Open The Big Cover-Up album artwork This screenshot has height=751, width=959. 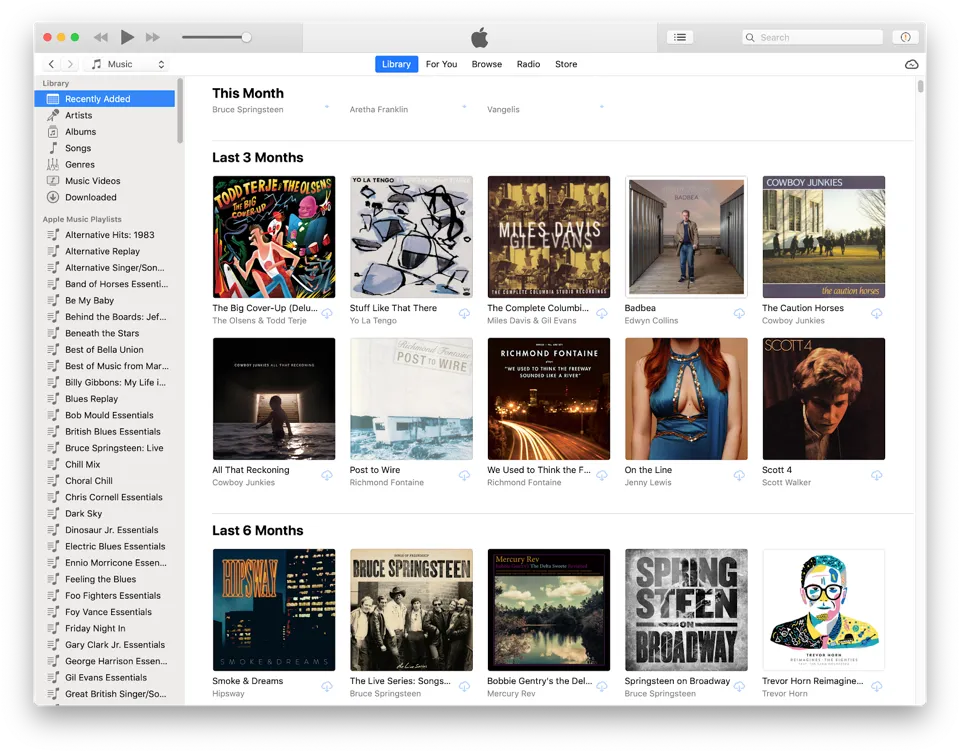click(x=274, y=237)
